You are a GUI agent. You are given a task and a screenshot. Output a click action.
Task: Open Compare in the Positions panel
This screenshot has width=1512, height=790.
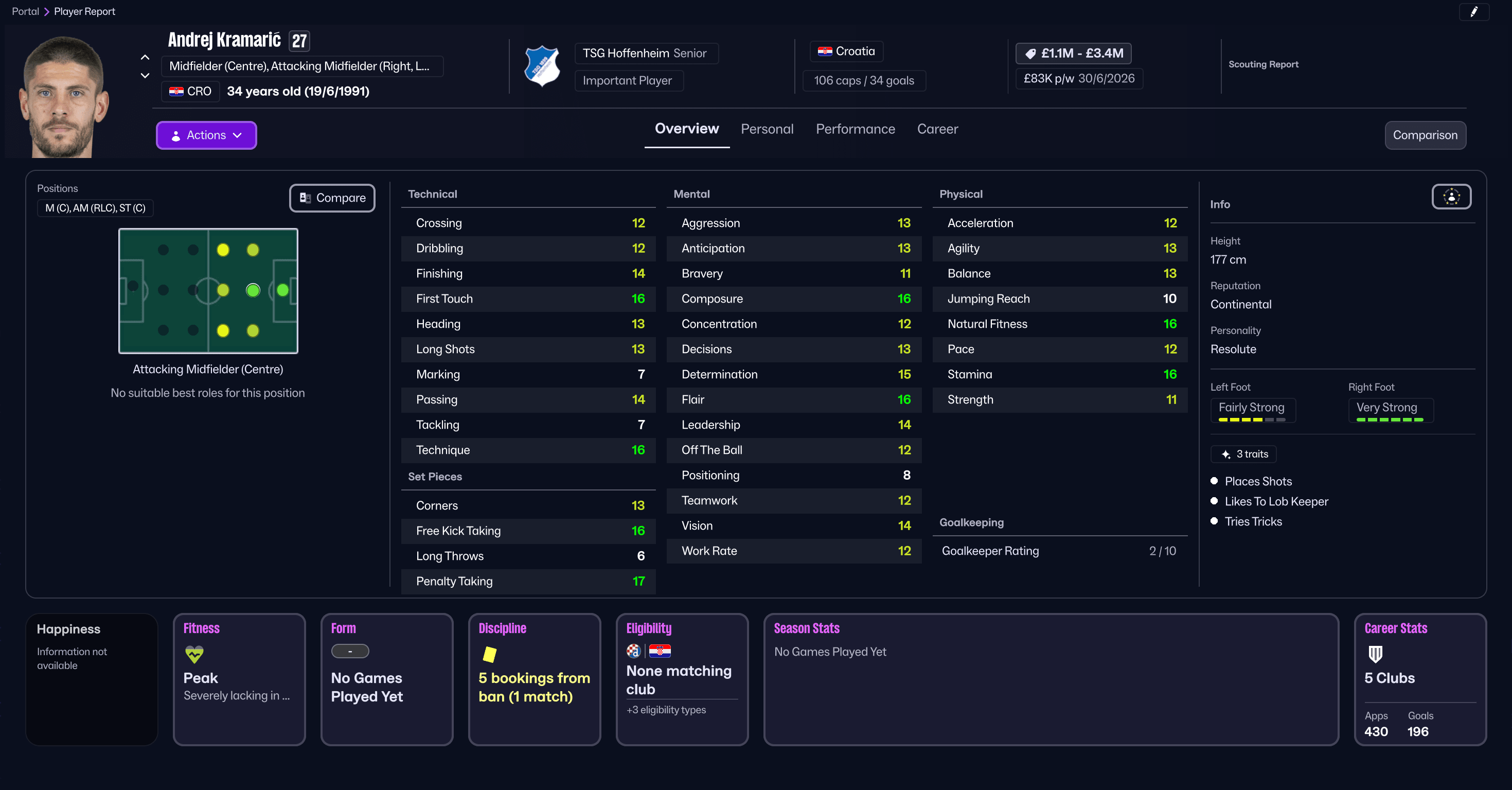(x=332, y=198)
